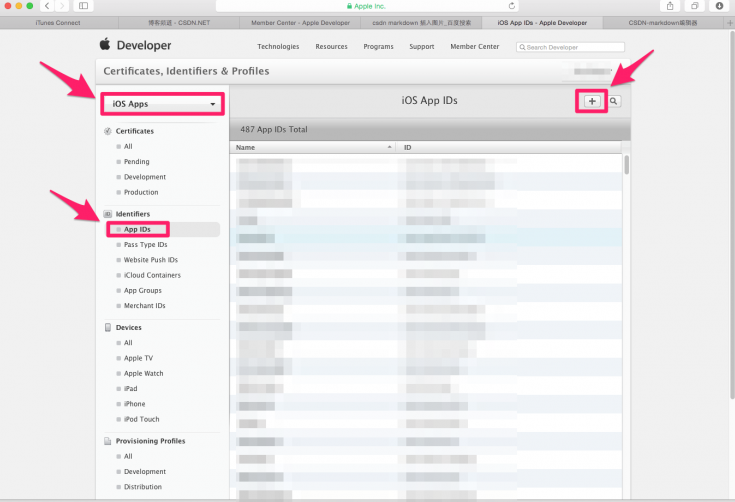Open Member Center link
The height and width of the screenshot is (502, 735).
[x=474, y=46]
